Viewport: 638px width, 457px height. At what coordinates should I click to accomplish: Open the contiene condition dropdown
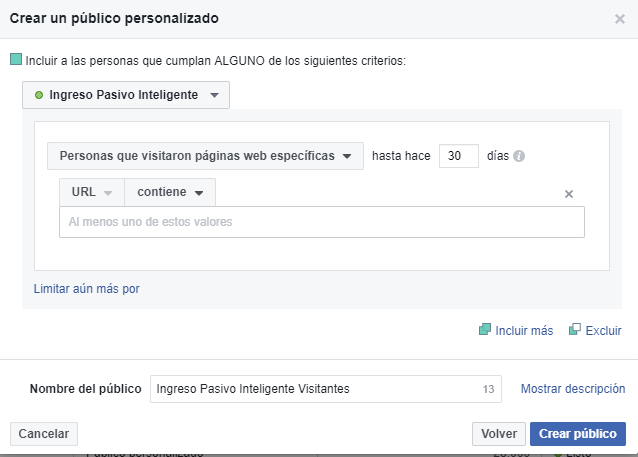click(170, 192)
